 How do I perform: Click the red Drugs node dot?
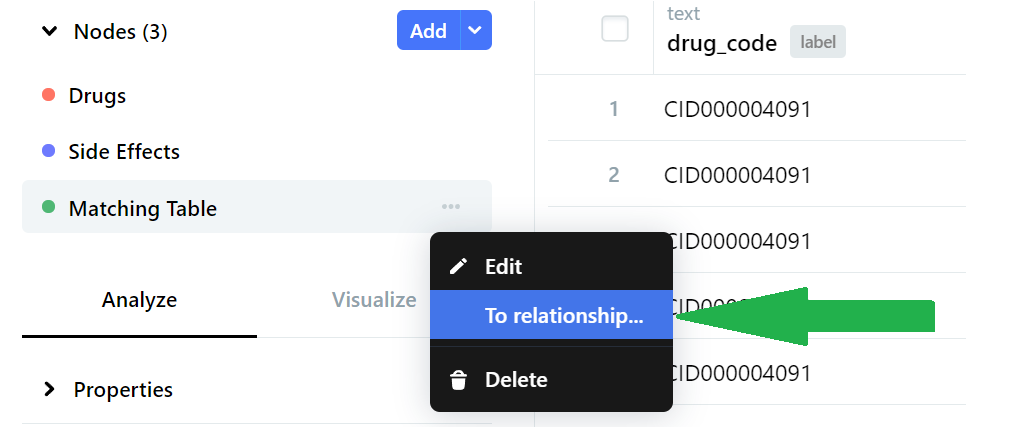(x=48, y=96)
